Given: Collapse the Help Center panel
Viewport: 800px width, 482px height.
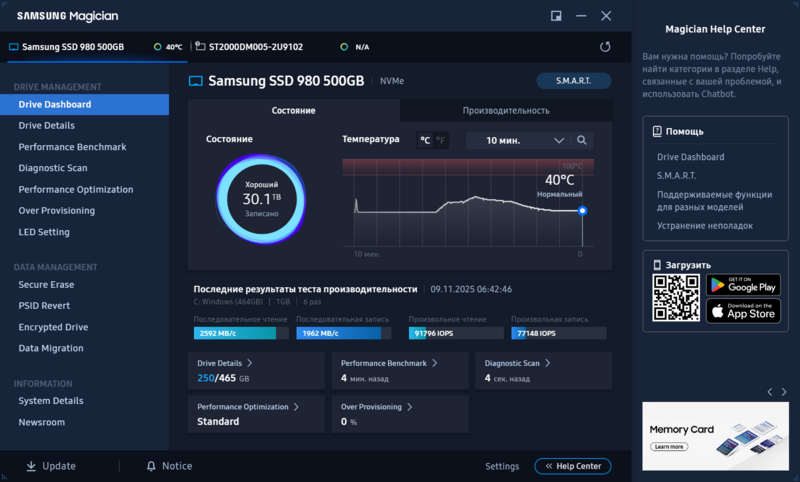Looking at the screenshot, I should point(572,466).
